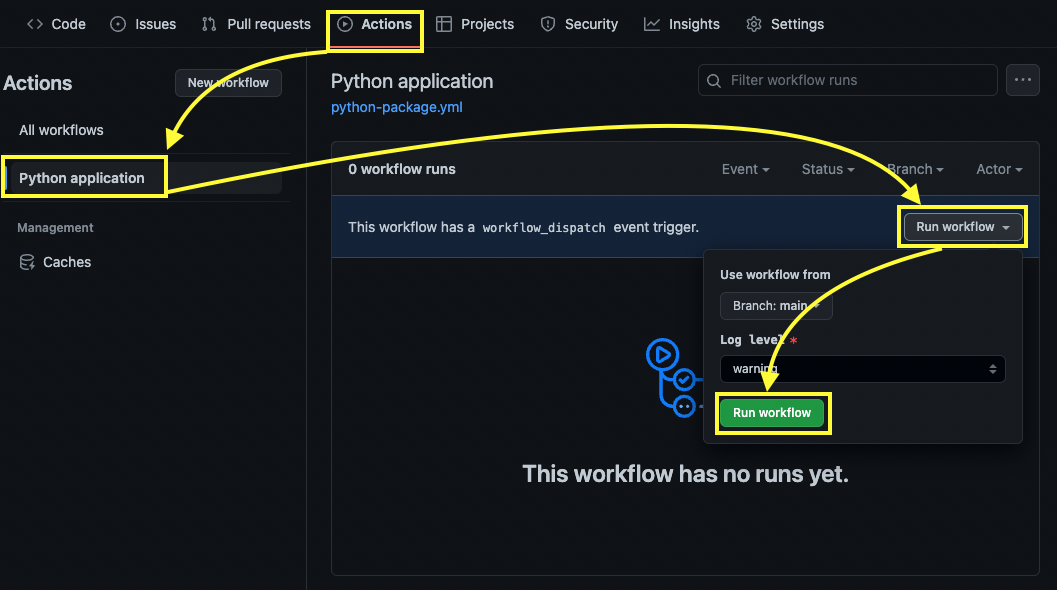
Task: Click the Management section heading
Action: coord(55,228)
